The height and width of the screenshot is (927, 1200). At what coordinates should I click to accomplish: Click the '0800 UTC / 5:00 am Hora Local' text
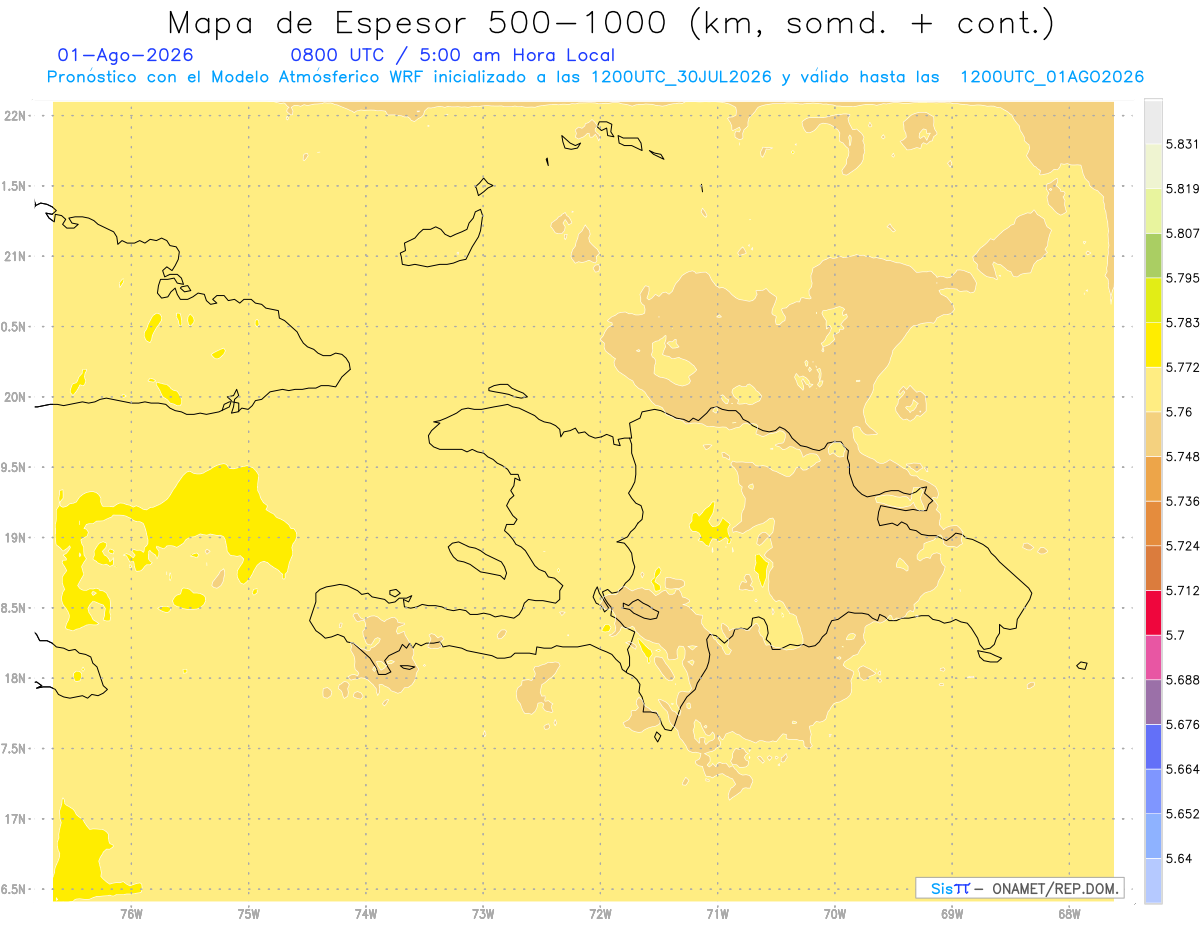453,56
